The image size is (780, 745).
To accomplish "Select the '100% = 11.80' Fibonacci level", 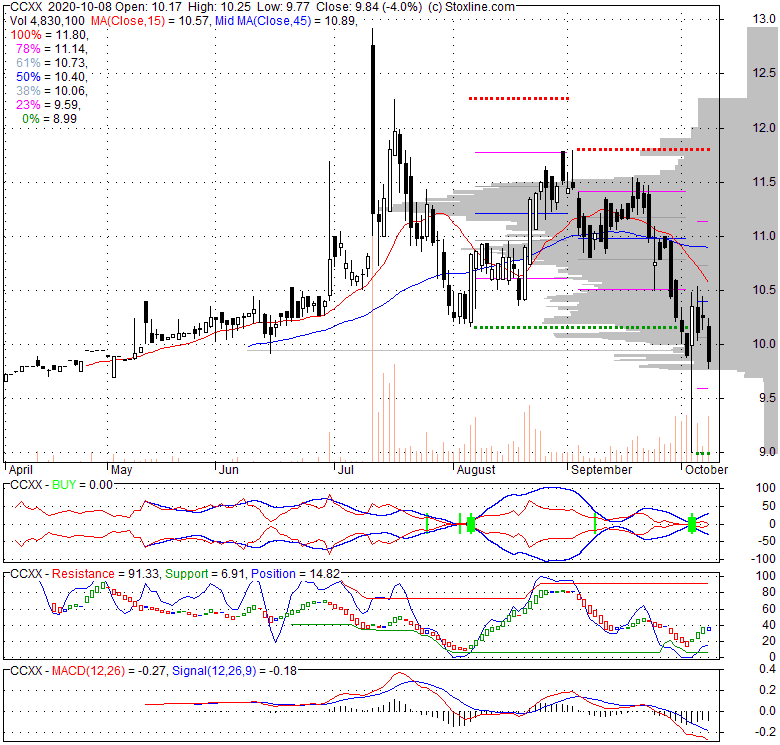I will 49,35.
